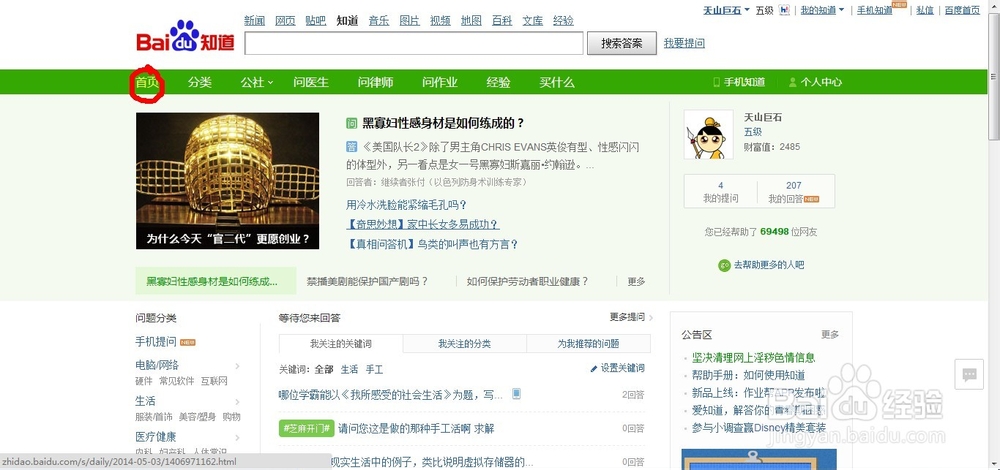Screen dimensions: 1000x470
Task: Open the 文库 link in top search nav
Action: point(533,20)
